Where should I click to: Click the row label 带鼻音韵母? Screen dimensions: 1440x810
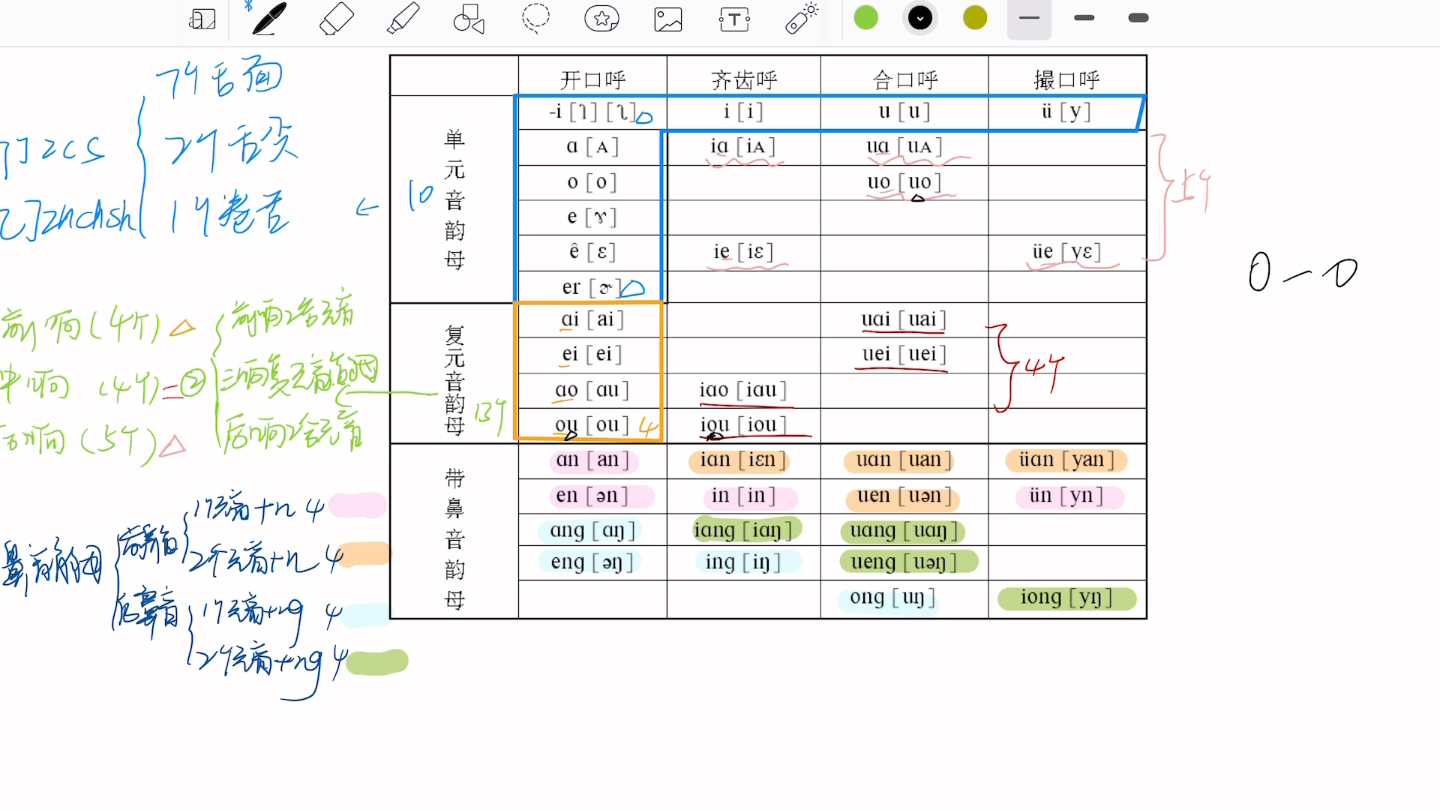[454, 538]
